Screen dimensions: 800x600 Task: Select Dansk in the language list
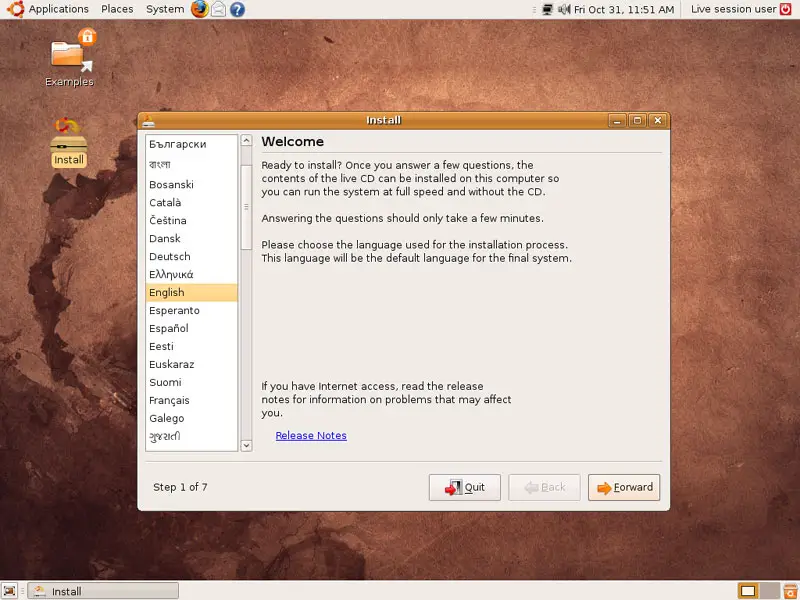tap(192, 238)
